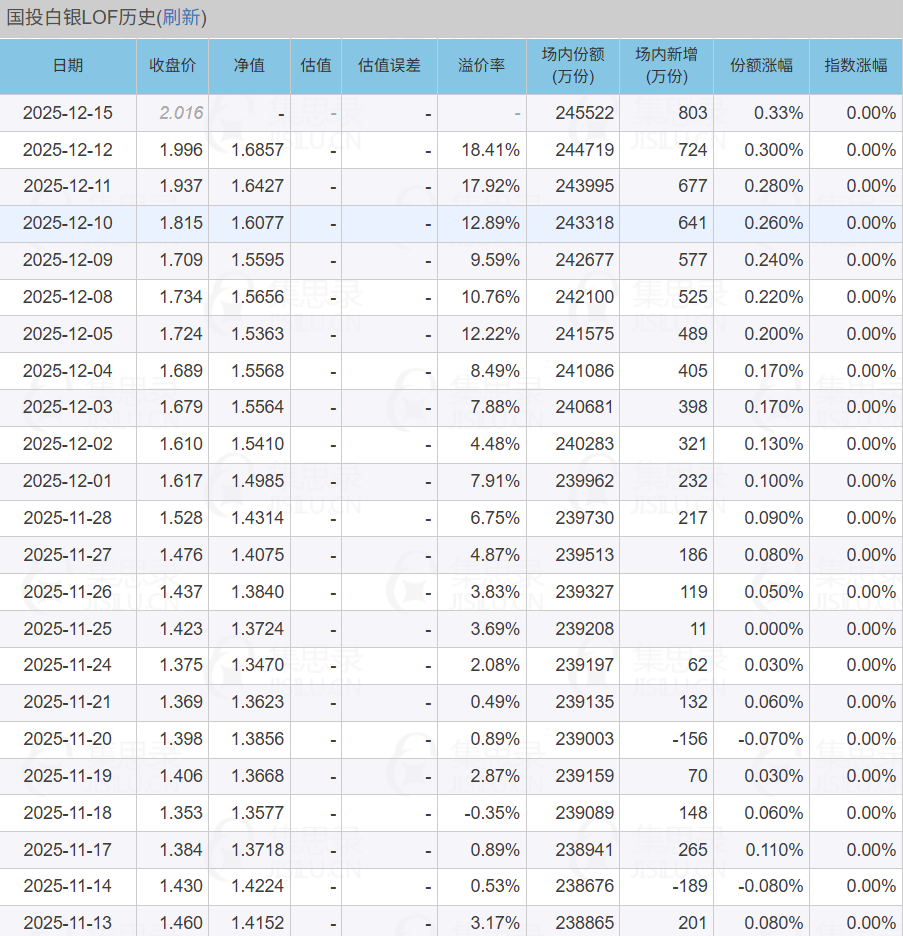
Task: Select the 2025-11-20 date cell
Action: point(68,739)
